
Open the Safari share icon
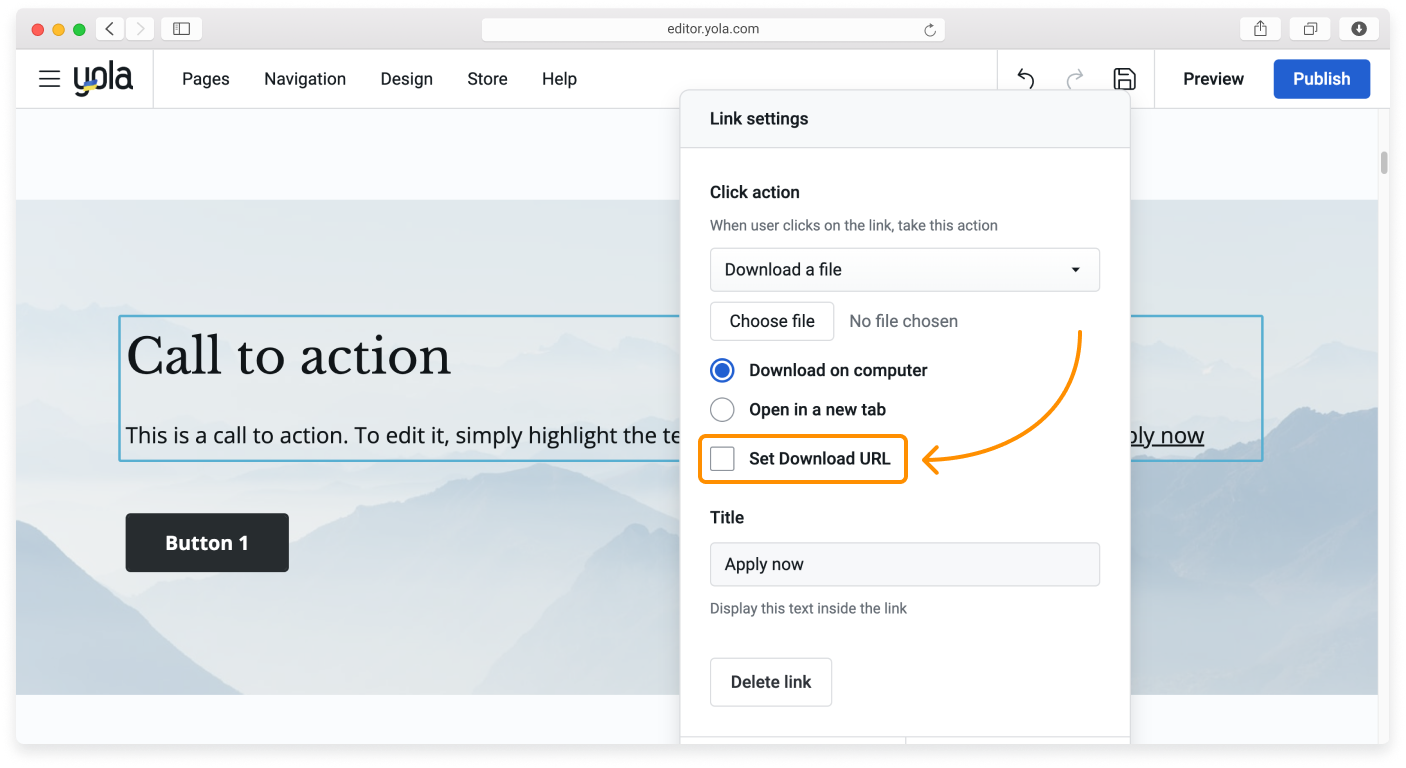1260,29
